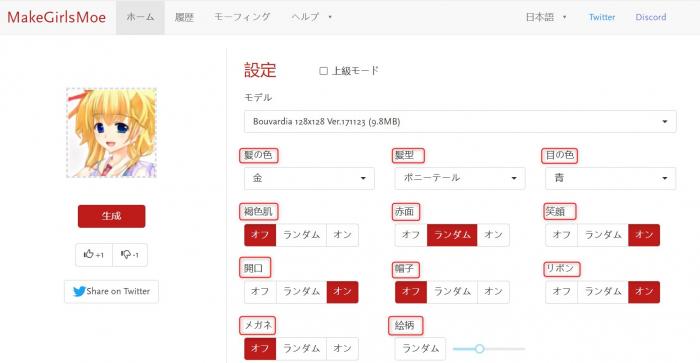Set 赤面 to オフ
This screenshot has height=363, width=700.
411,235
